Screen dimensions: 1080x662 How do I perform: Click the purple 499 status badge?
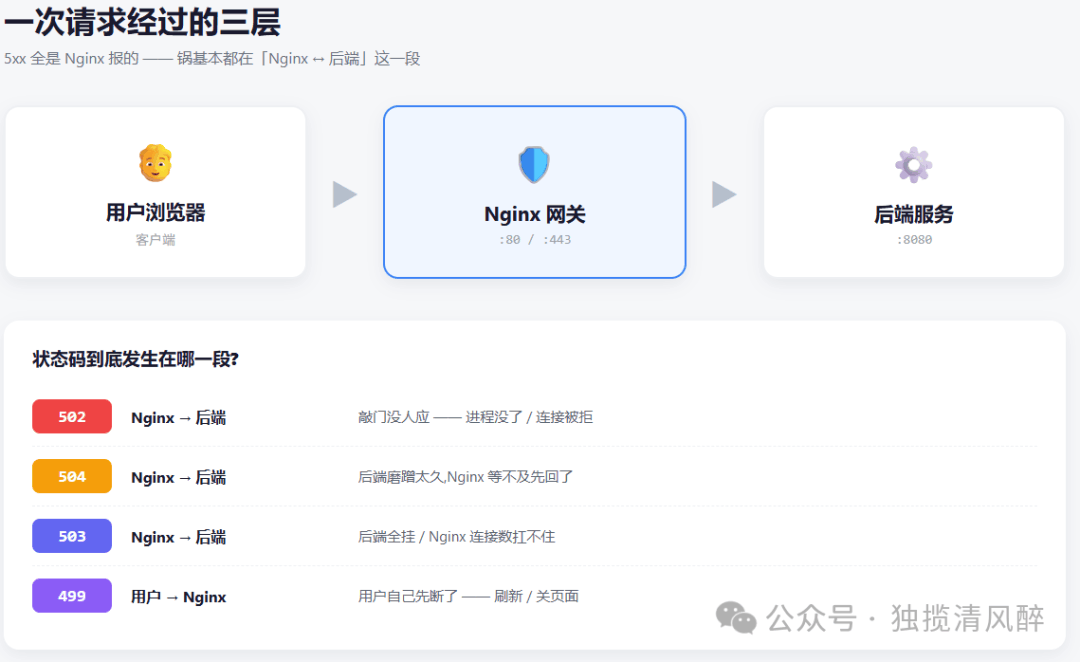[72, 596]
